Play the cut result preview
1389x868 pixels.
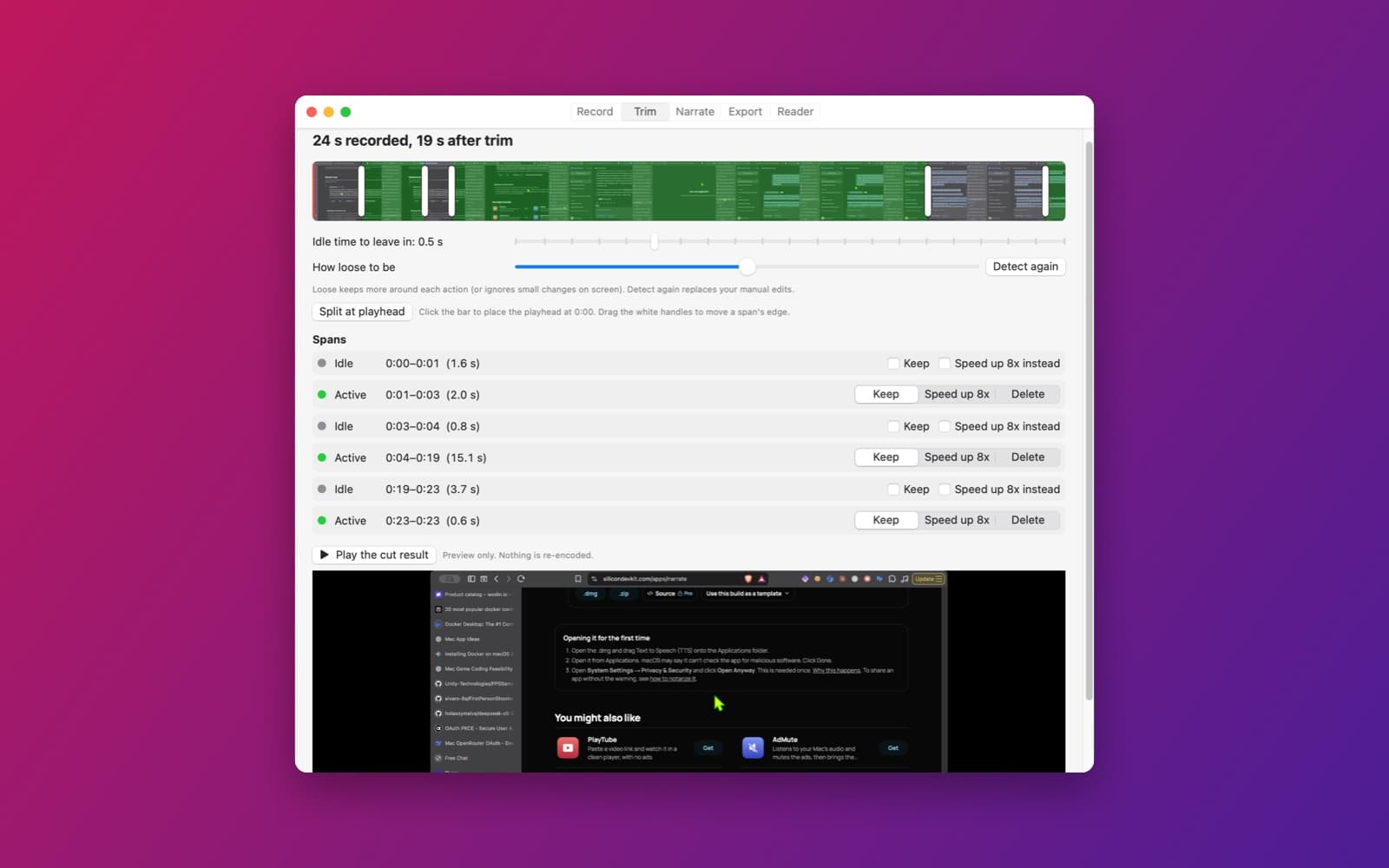pyautogui.click(x=374, y=555)
